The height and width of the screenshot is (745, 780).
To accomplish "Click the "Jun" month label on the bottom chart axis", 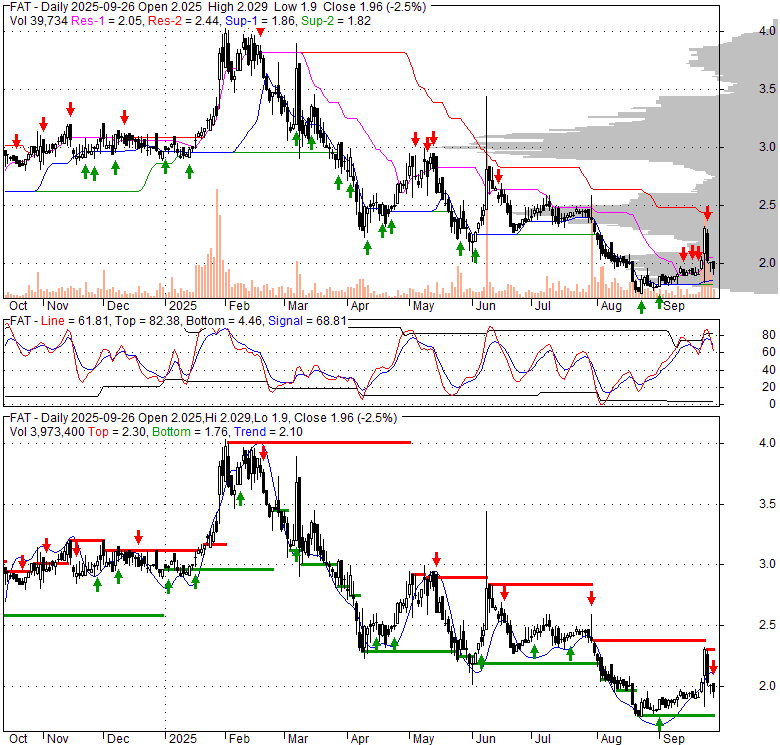I will [x=486, y=739].
